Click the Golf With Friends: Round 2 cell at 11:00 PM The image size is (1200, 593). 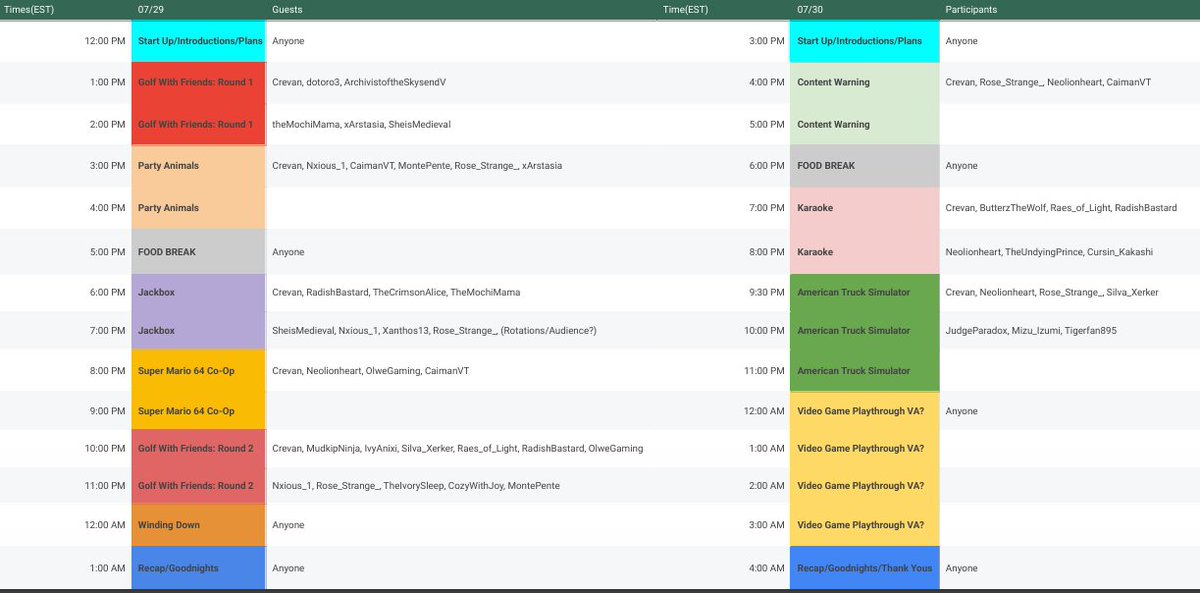tap(198, 486)
